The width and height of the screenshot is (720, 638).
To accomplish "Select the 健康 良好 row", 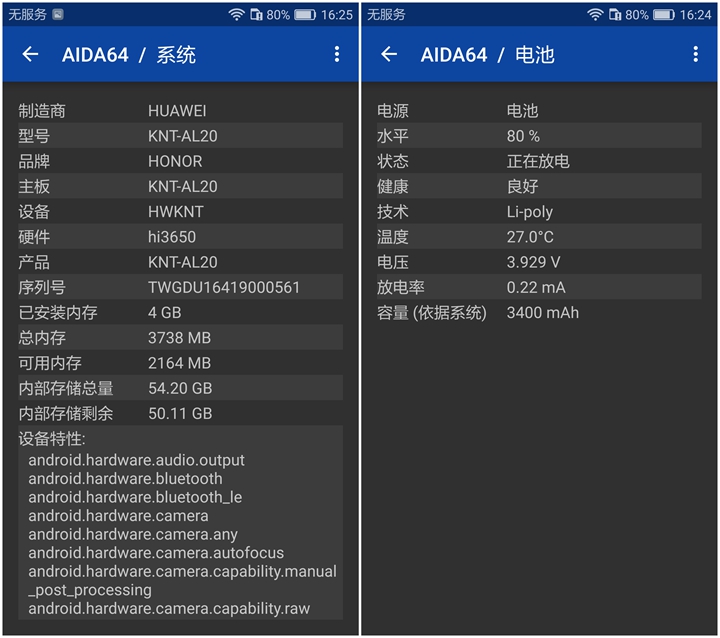I will click(539, 186).
